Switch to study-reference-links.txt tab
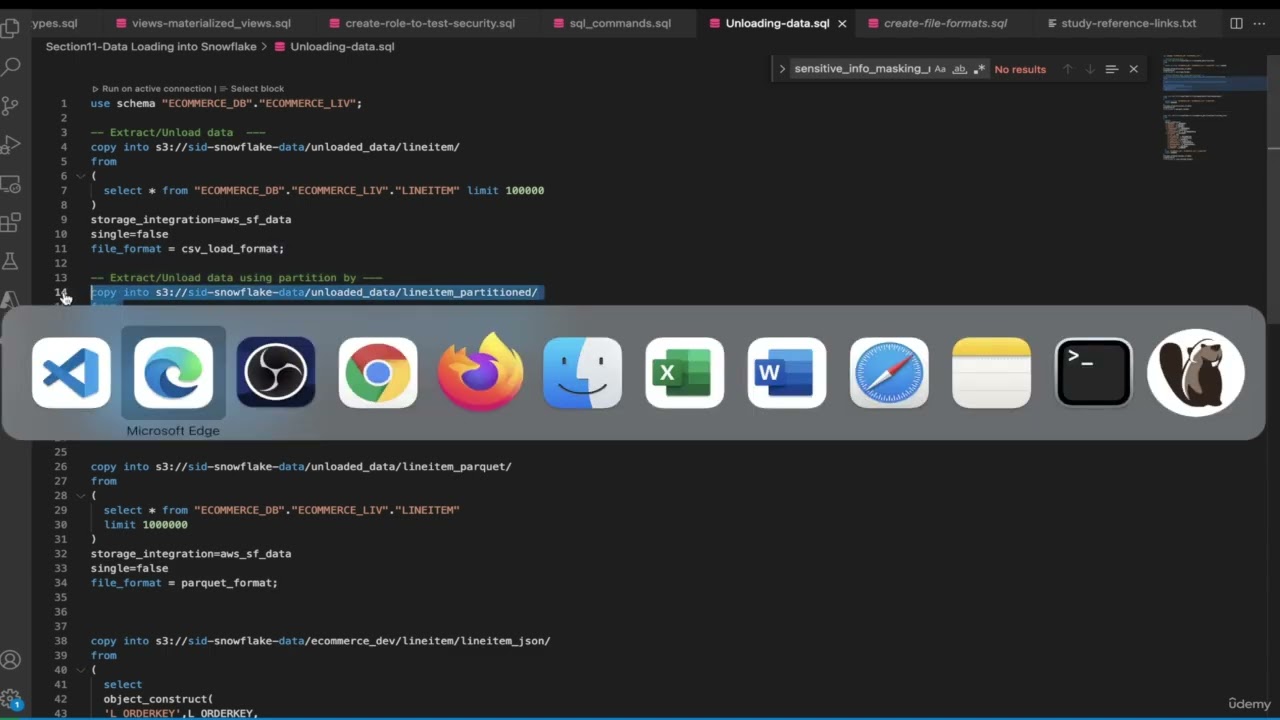This screenshot has height=720, width=1280. point(1128,23)
